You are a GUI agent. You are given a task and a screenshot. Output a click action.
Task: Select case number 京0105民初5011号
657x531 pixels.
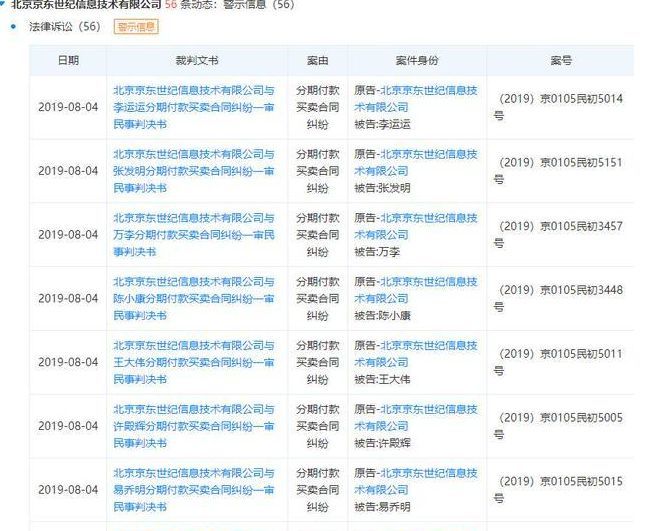[559, 362]
